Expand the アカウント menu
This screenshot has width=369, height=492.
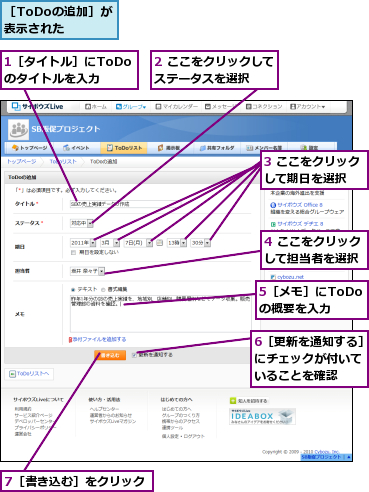307,107
